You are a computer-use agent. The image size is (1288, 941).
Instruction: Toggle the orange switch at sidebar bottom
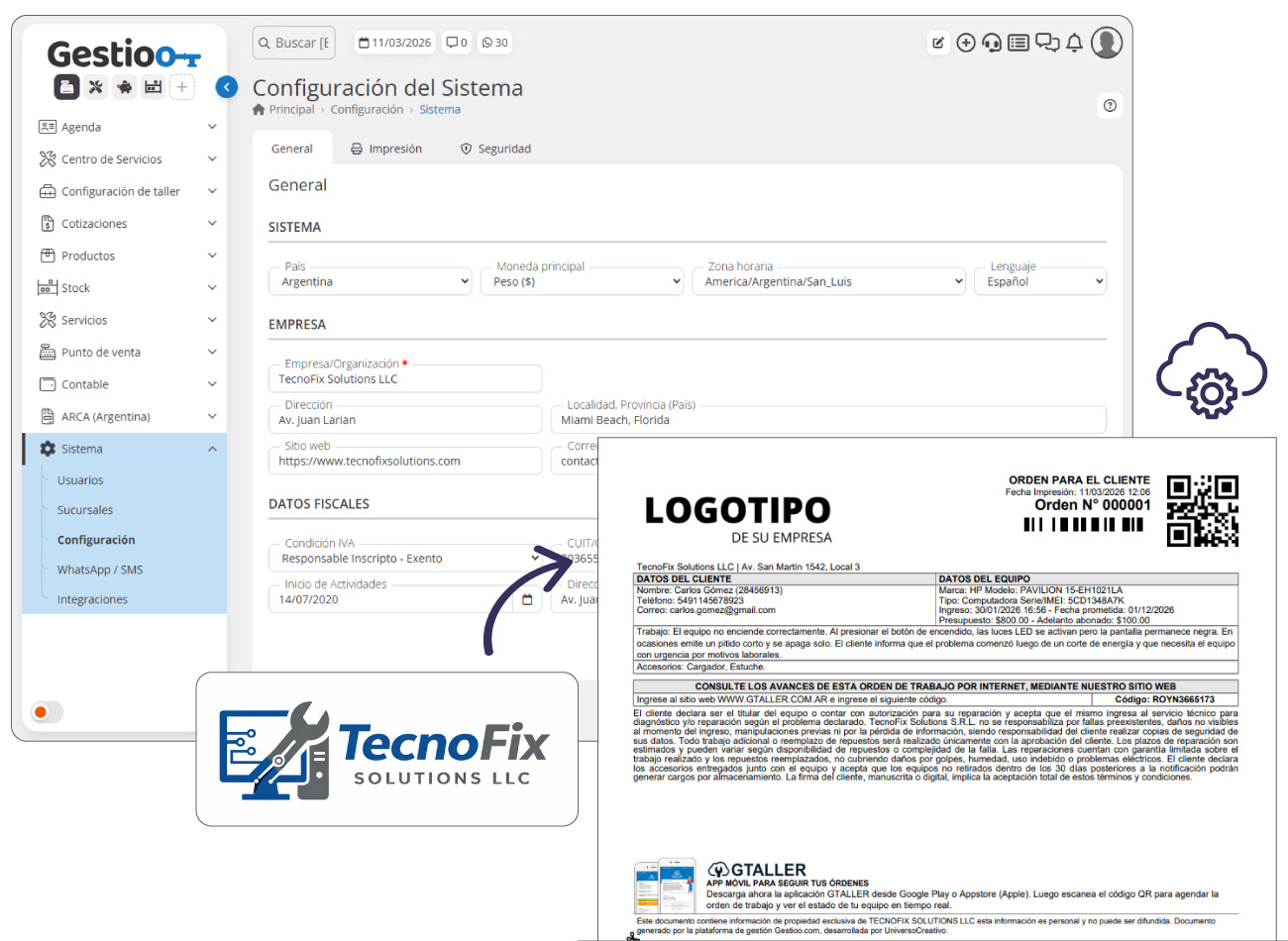(x=46, y=711)
